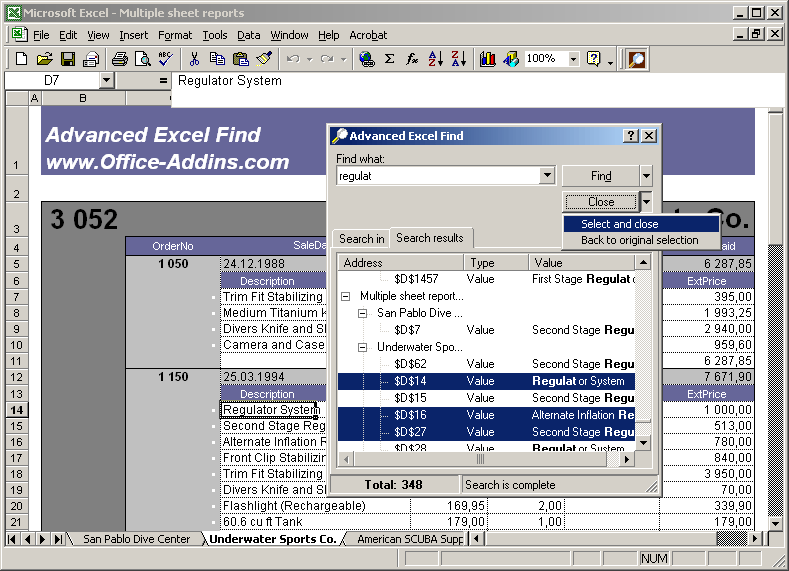Open the Undo history dropdown arrow
Screen dimensions: 789x571
(309, 59)
